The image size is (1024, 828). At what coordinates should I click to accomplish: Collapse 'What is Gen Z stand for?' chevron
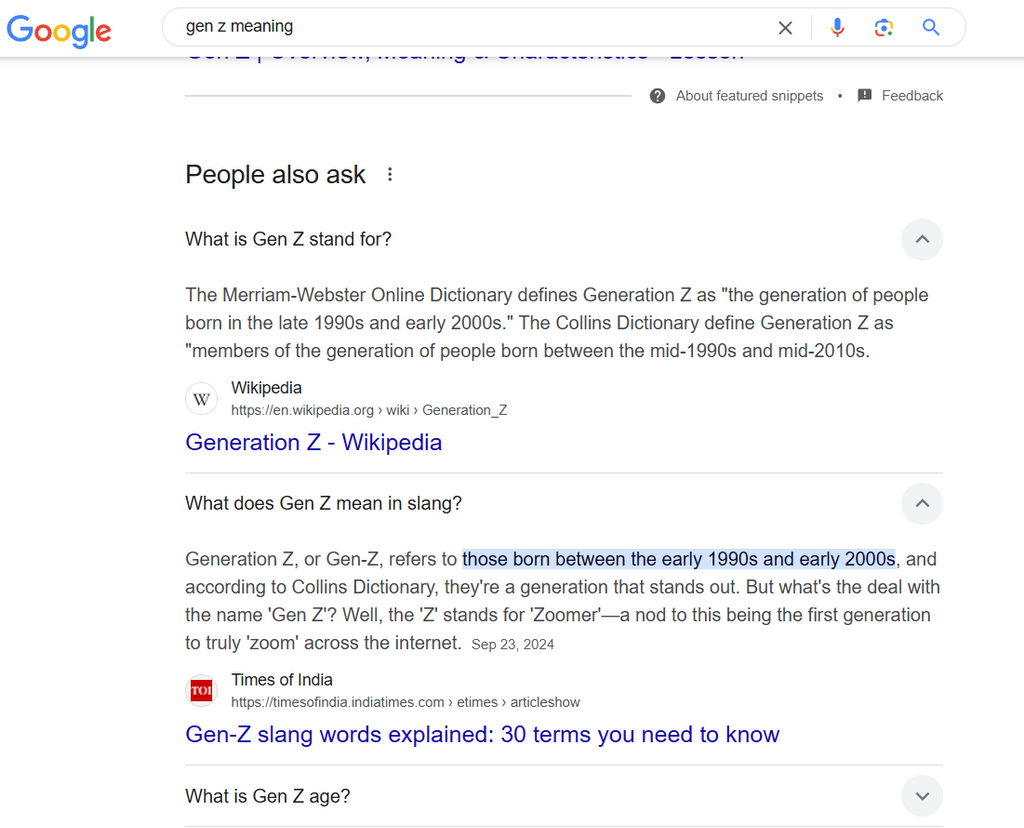point(921,239)
